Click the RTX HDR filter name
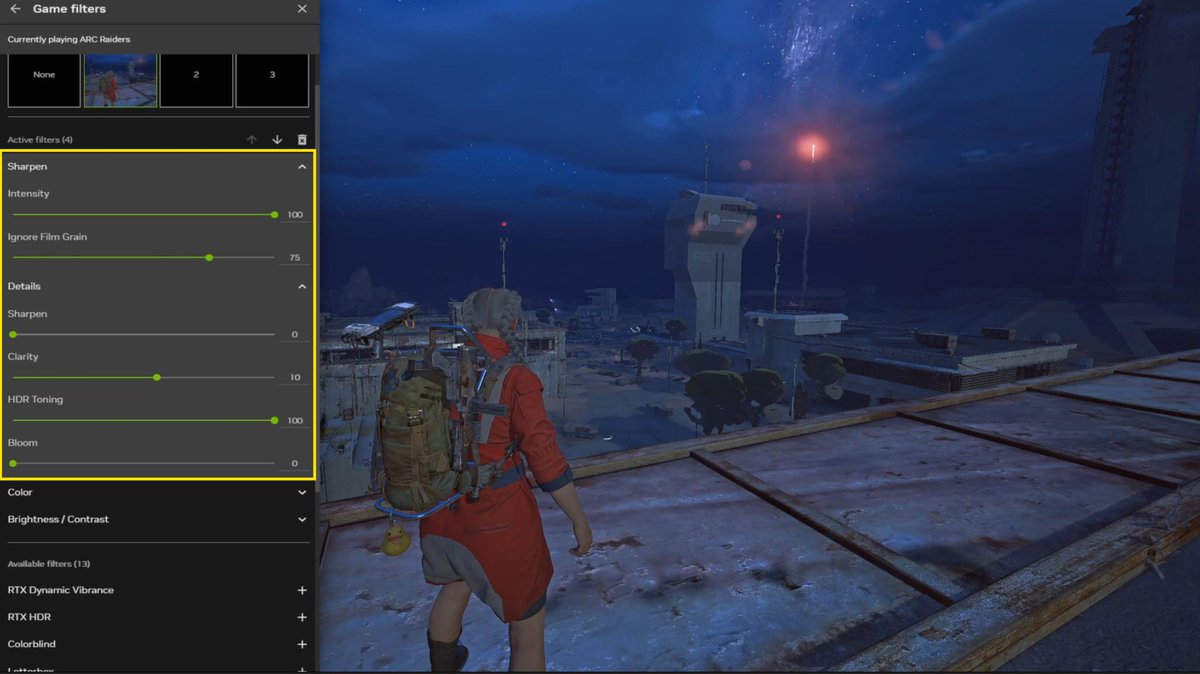The height and width of the screenshot is (674, 1200). 29,617
